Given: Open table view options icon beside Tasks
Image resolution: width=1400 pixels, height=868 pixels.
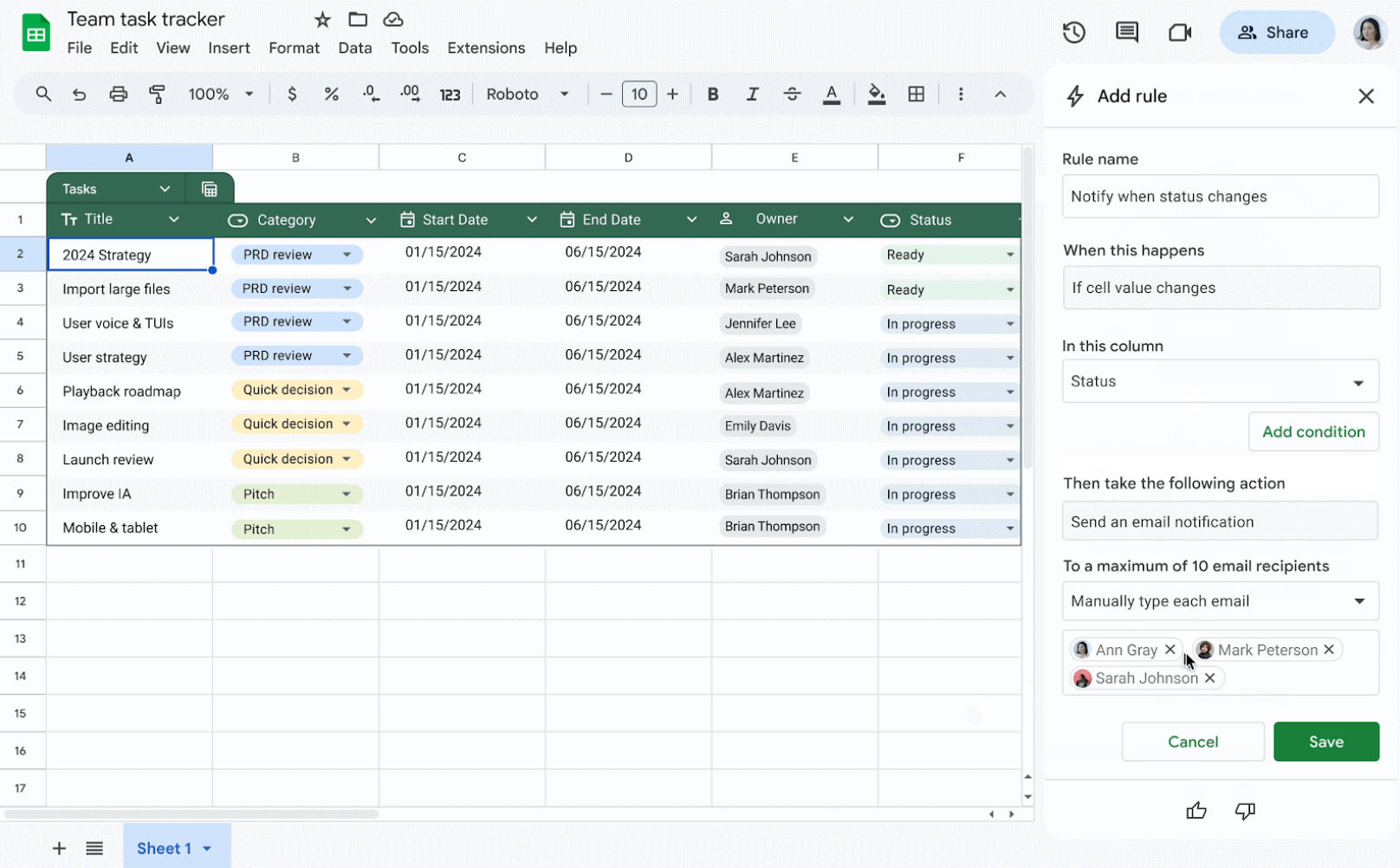Looking at the screenshot, I should coord(210,189).
